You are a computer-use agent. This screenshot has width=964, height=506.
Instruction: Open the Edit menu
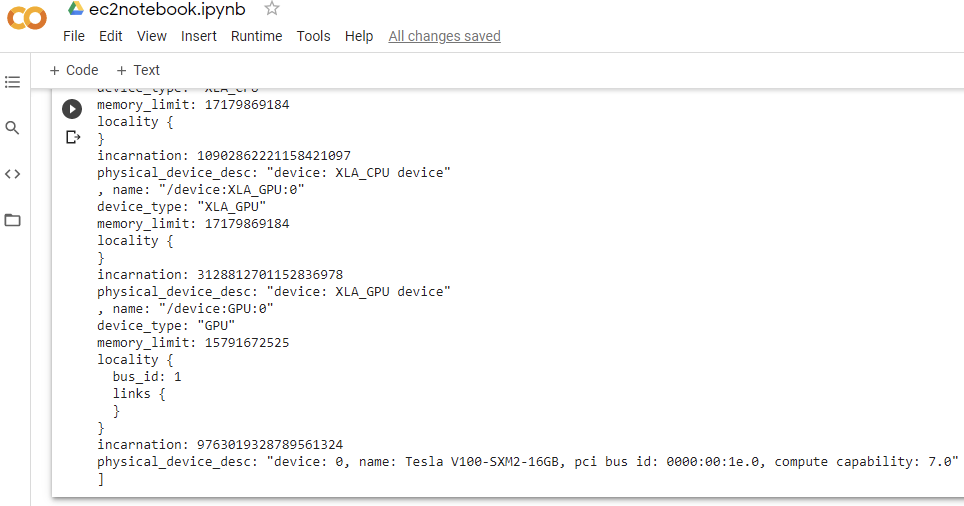click(x=111, y=36)
